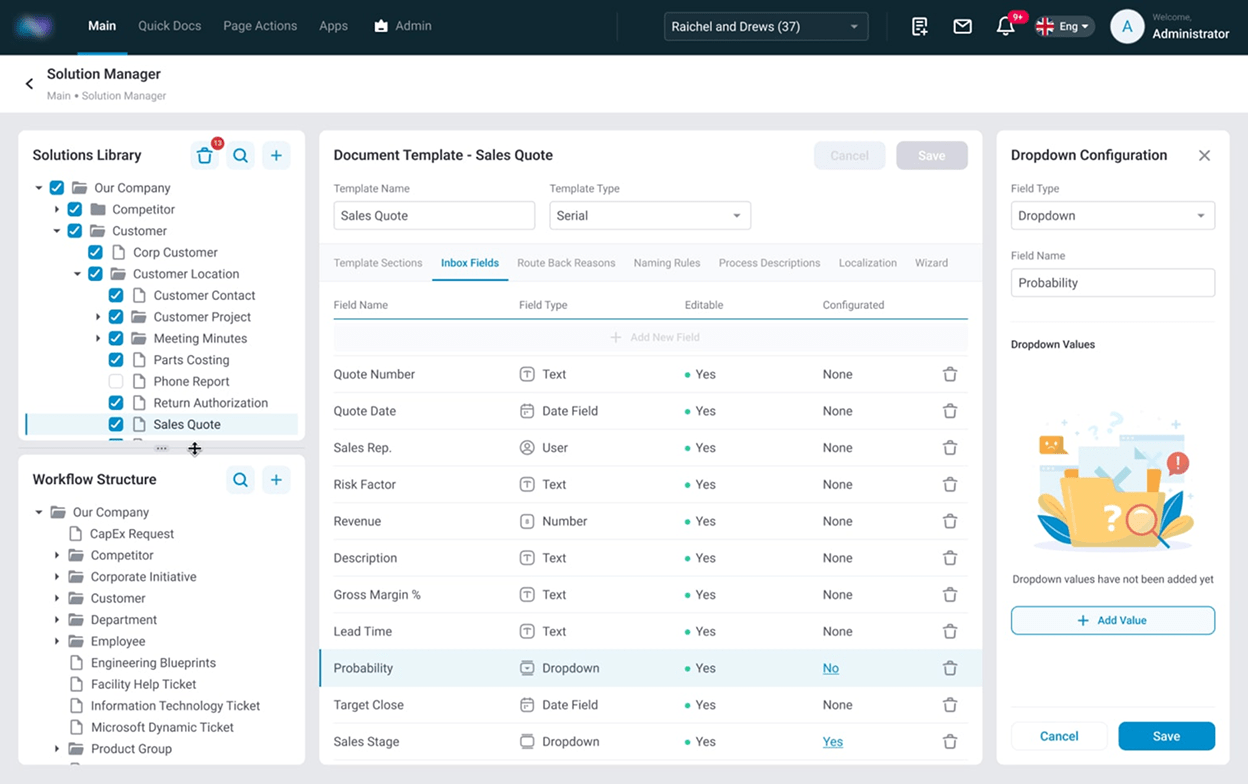Click the back arrow beside Solution Manager
This screenshot has height=784, width=1248.
pos(28,84)
